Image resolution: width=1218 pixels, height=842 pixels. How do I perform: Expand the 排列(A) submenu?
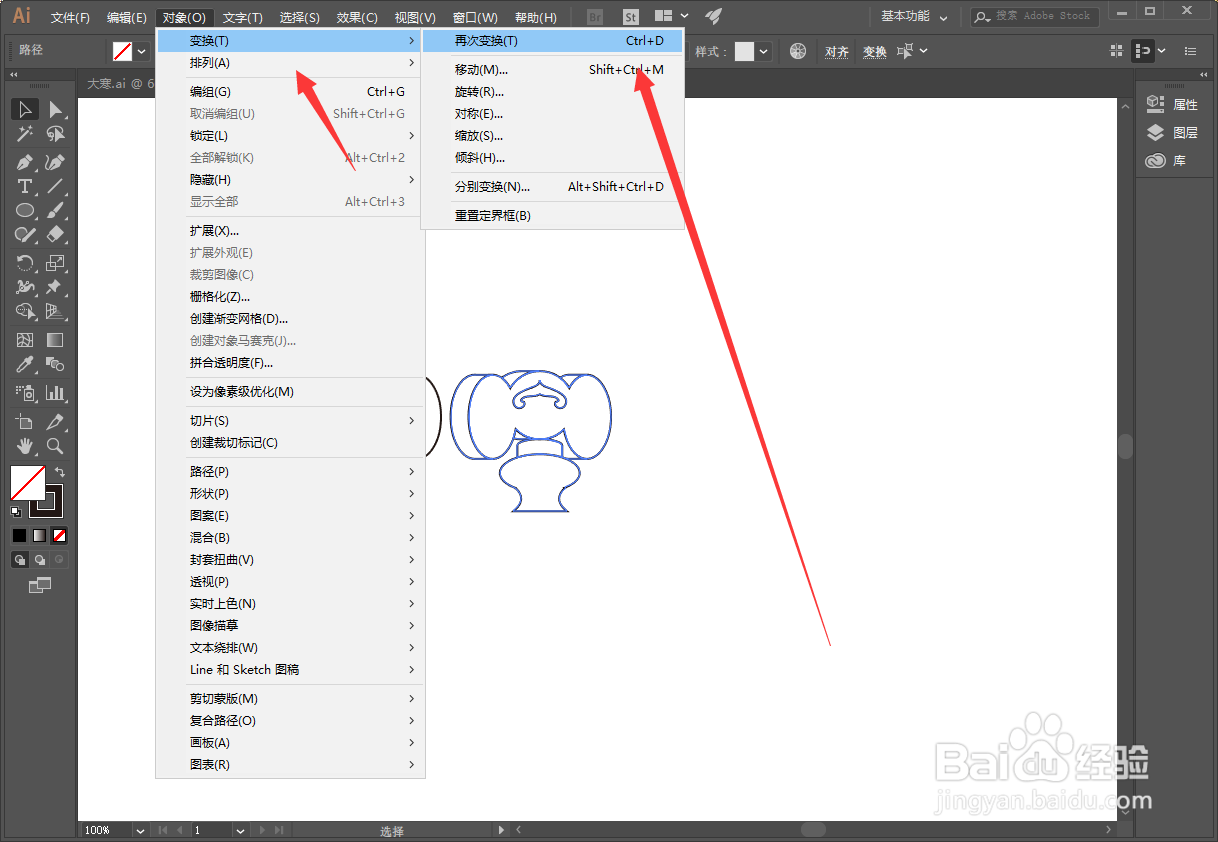(x=290, y=63)
